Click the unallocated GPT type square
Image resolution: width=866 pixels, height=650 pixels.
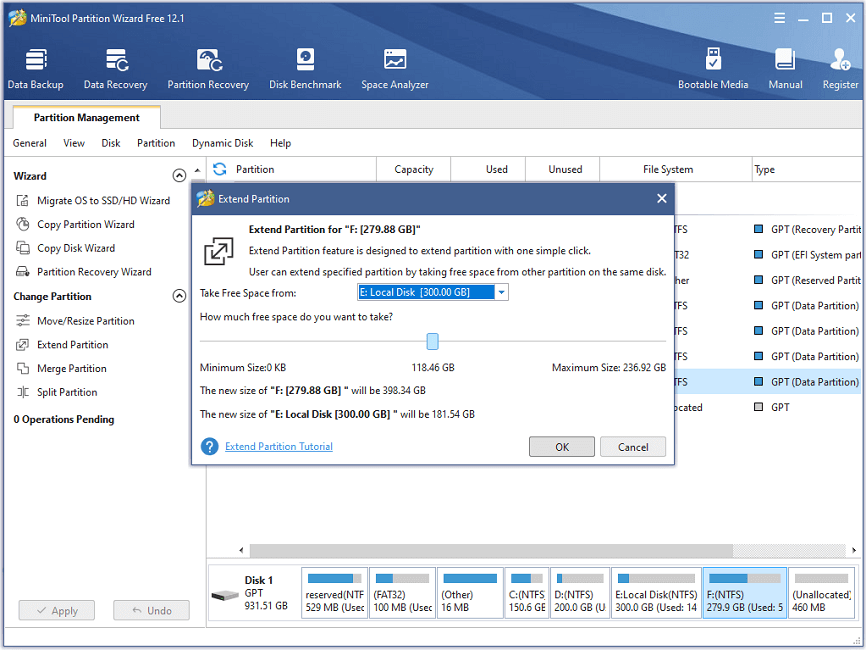point(759,407)
